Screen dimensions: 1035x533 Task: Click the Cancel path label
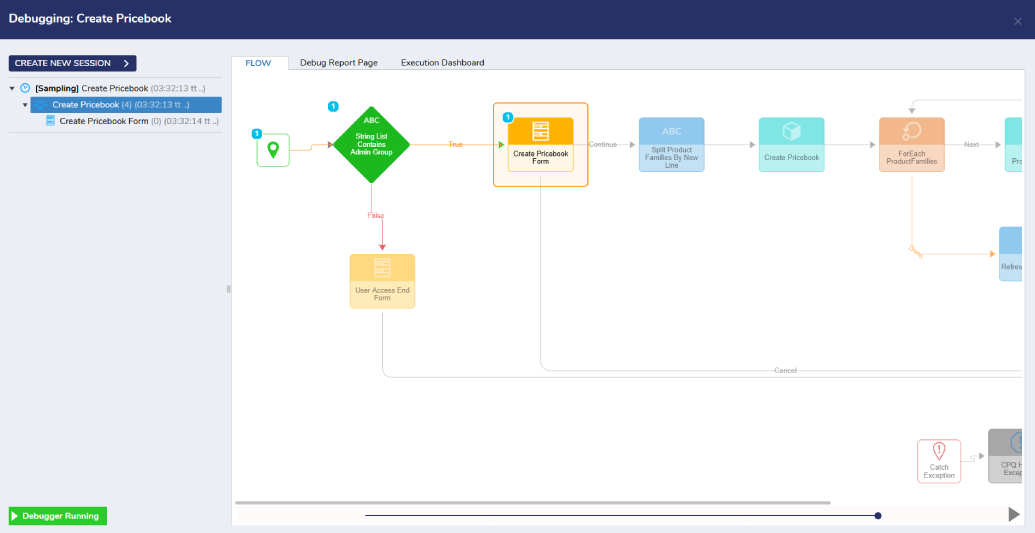coord(785,371)
